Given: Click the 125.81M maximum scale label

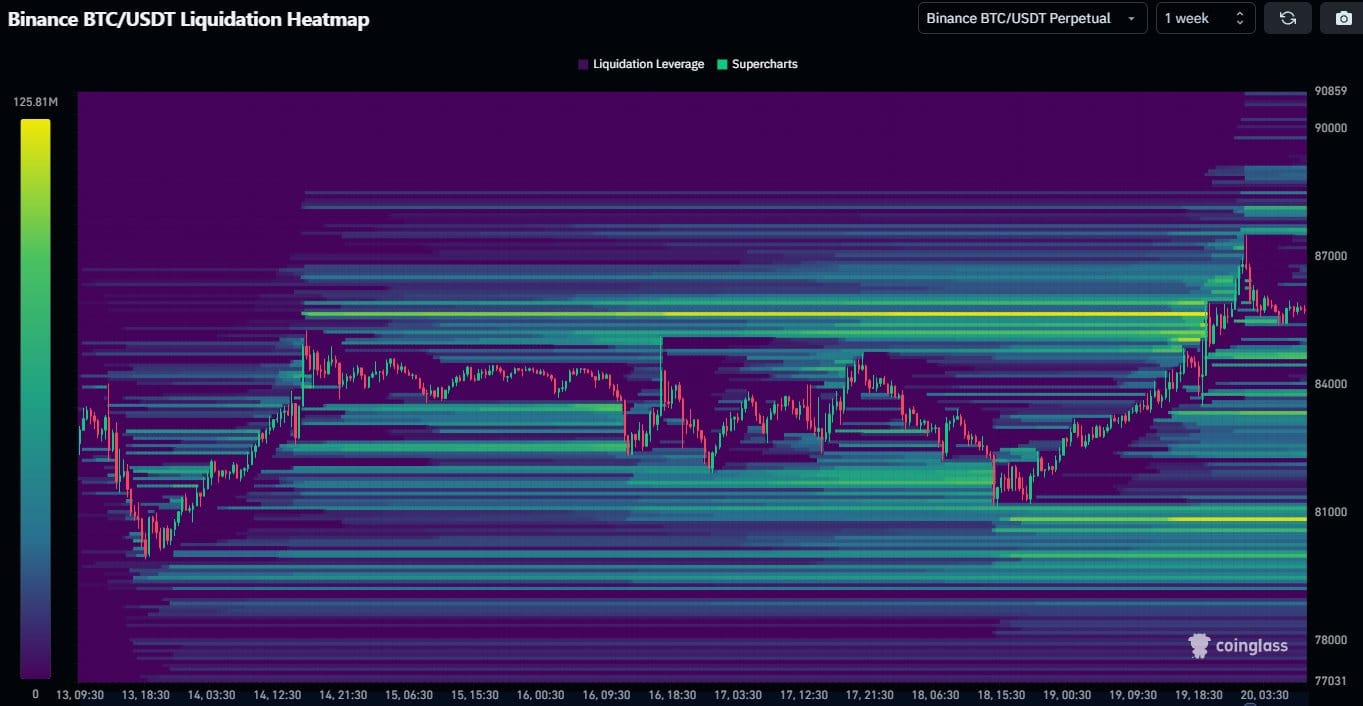Looking at the screenshot, I should 35,102.
